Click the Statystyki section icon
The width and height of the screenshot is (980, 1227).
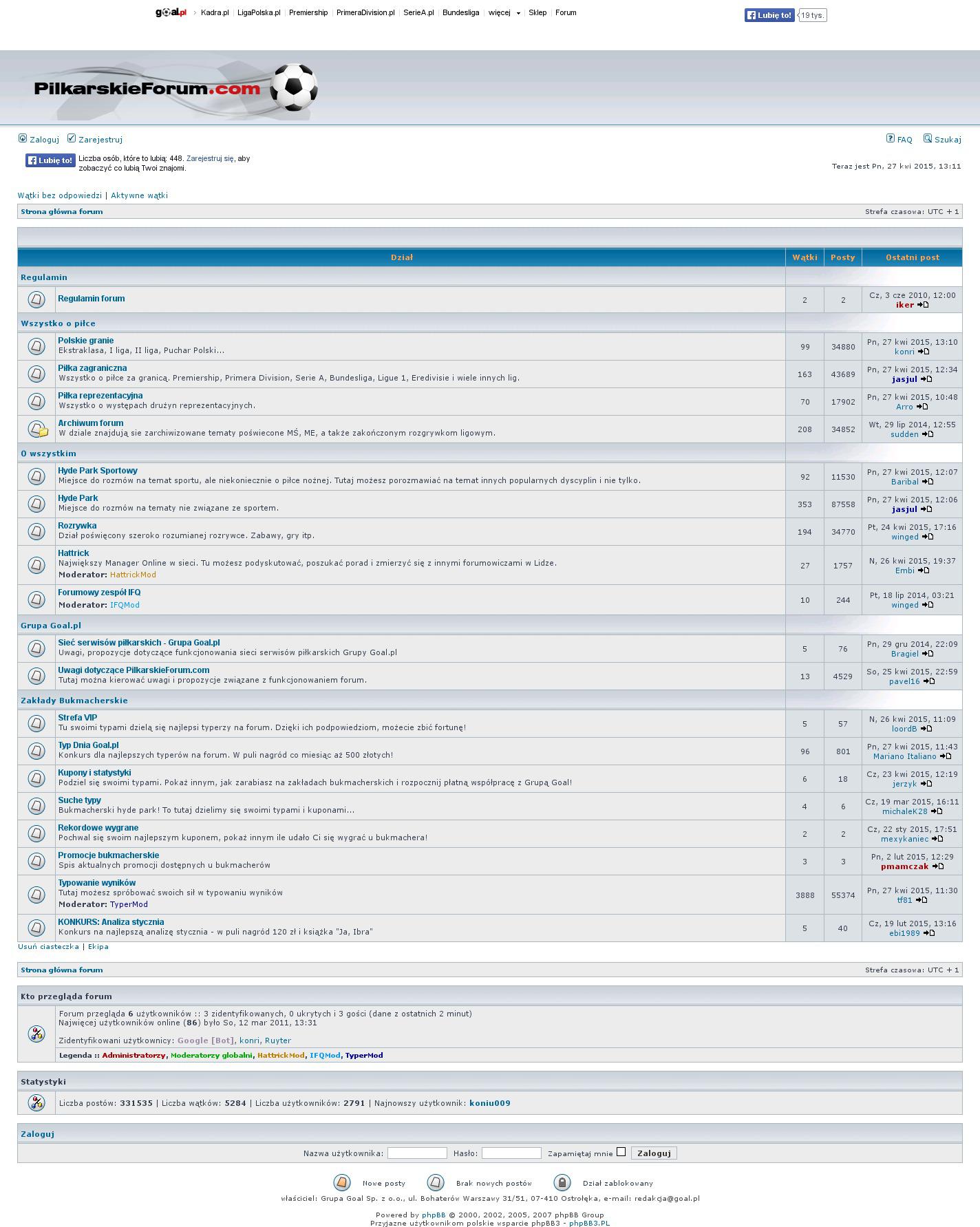pos(36,1102)
